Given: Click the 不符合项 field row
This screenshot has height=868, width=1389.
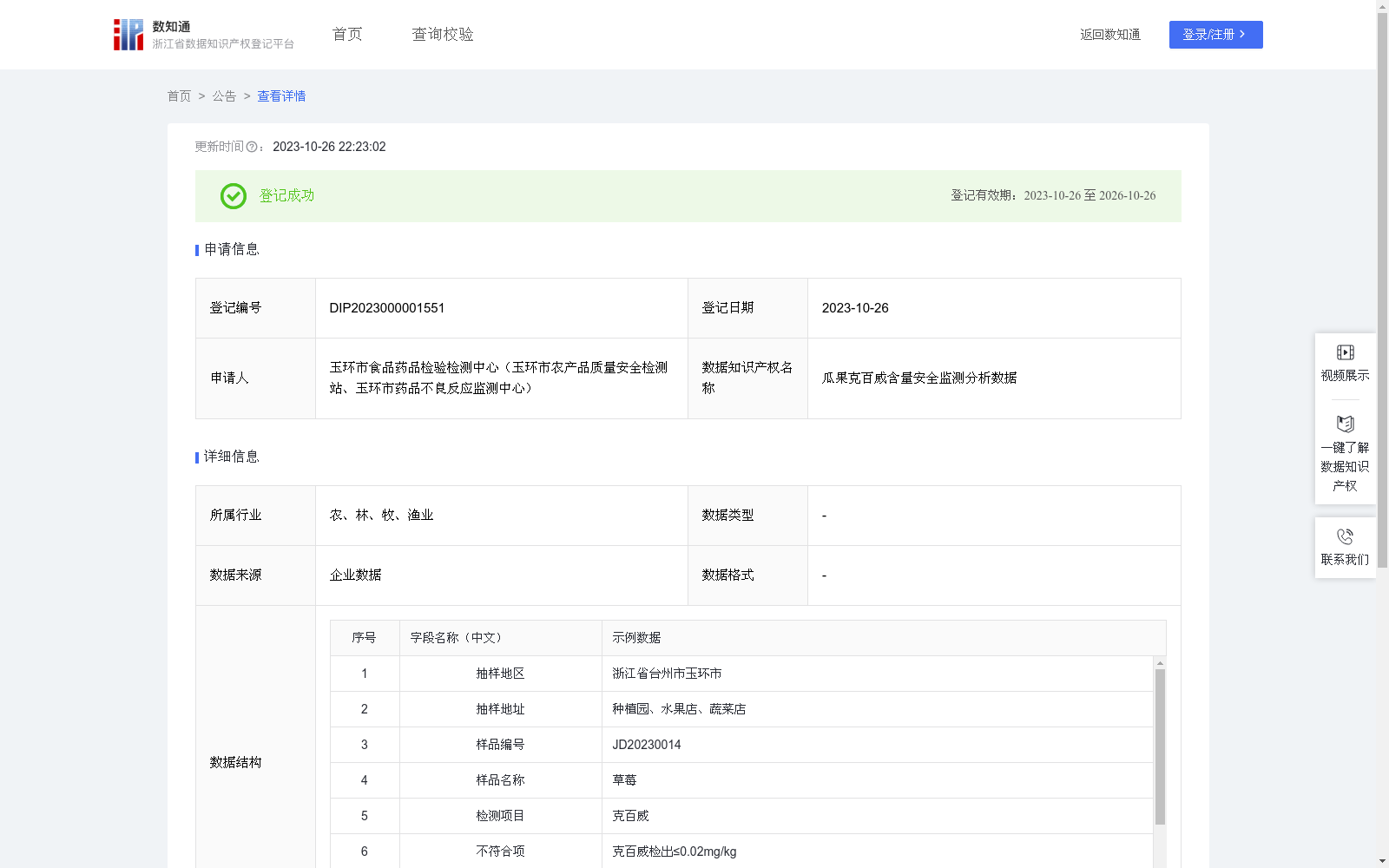Looking at the screenshot, I should coord(741,852).
